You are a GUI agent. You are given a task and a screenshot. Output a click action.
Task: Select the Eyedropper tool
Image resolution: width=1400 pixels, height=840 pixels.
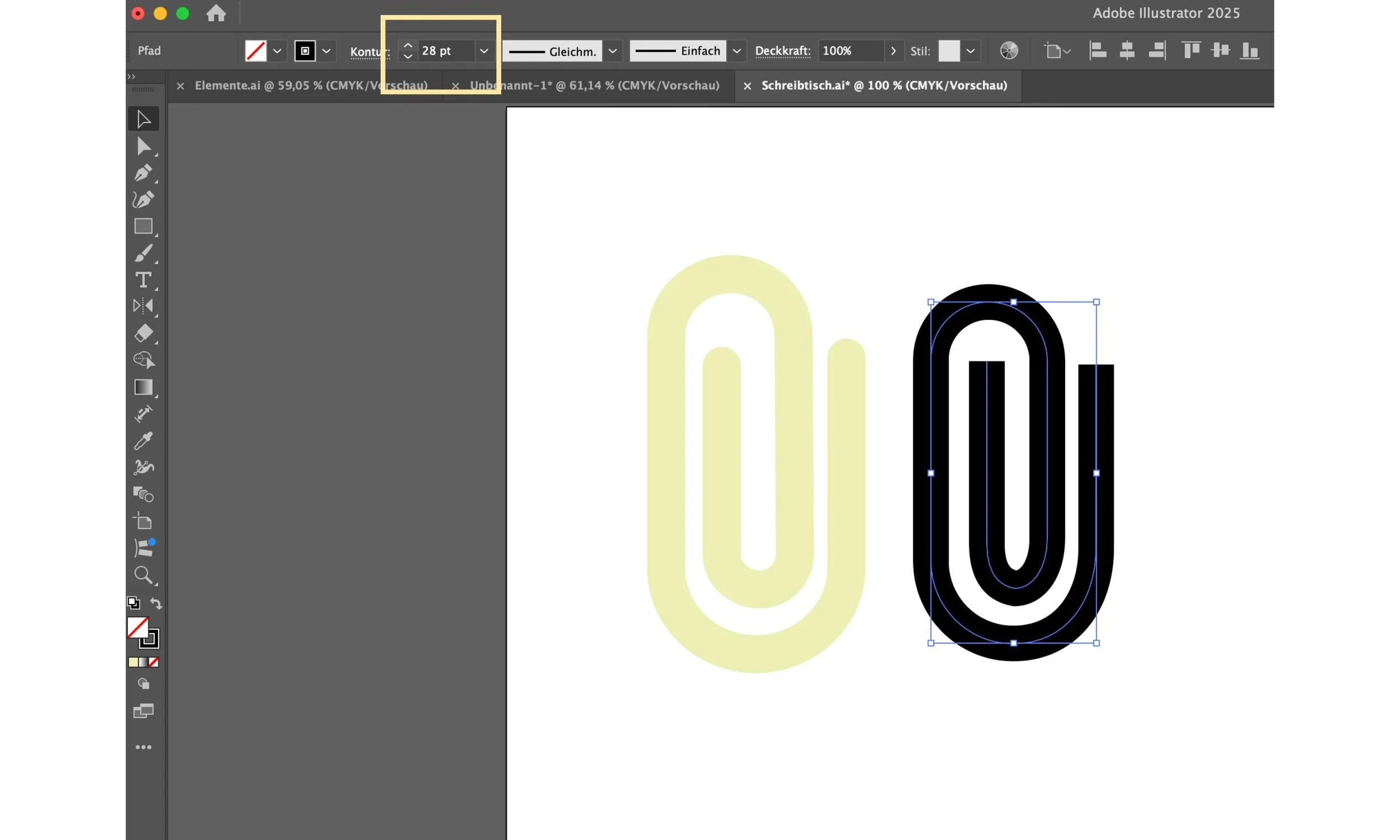pos(143,441)
